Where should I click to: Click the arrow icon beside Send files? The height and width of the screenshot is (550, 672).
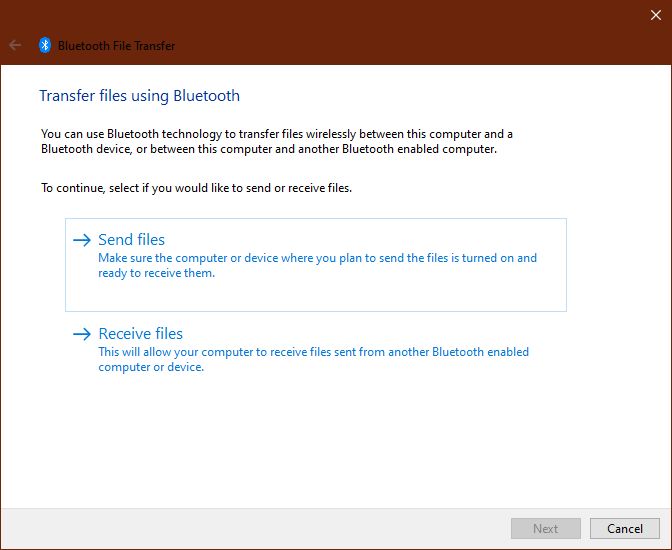click(x=82, y=240)
